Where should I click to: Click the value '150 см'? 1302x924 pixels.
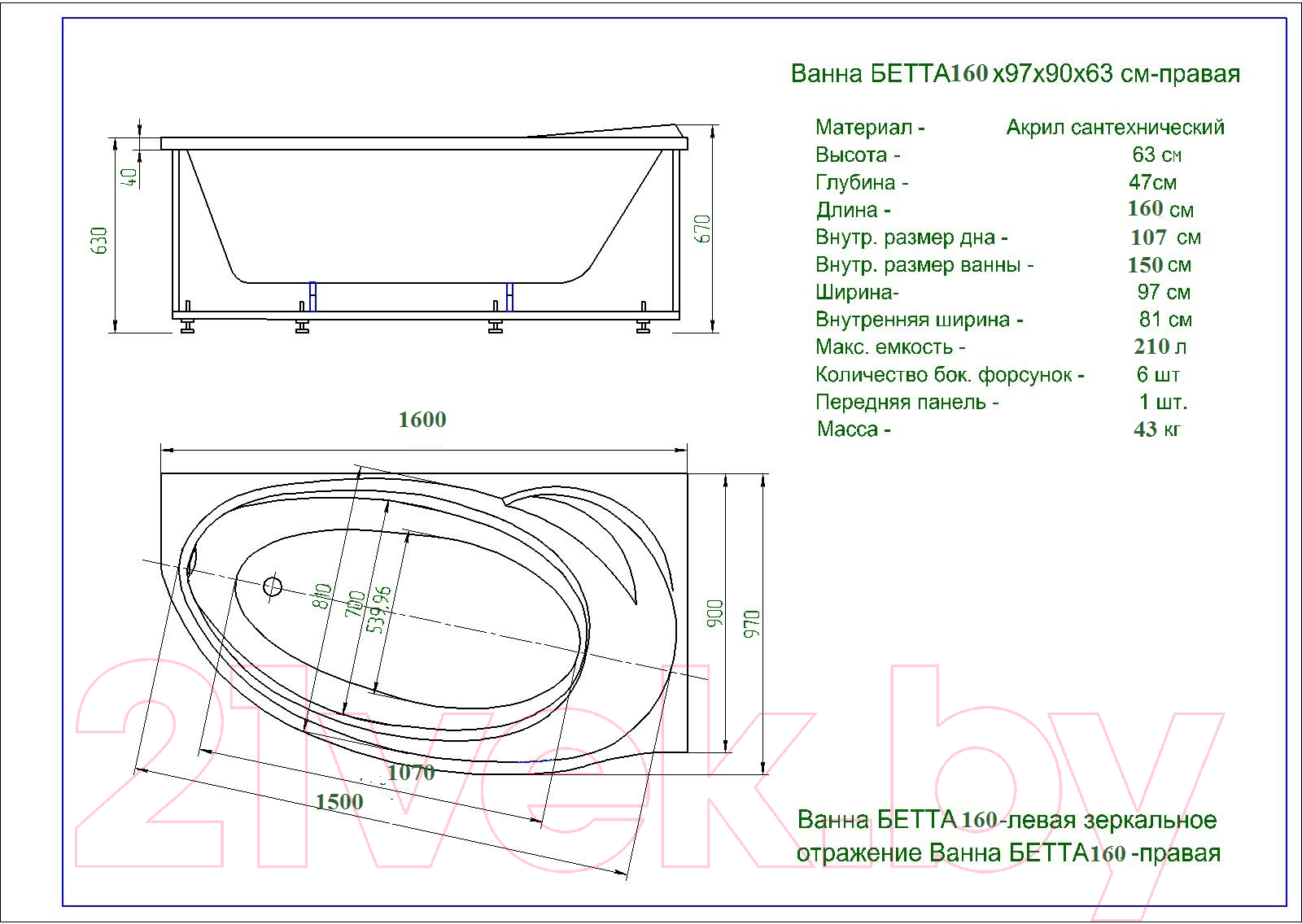click(1160, 265)
